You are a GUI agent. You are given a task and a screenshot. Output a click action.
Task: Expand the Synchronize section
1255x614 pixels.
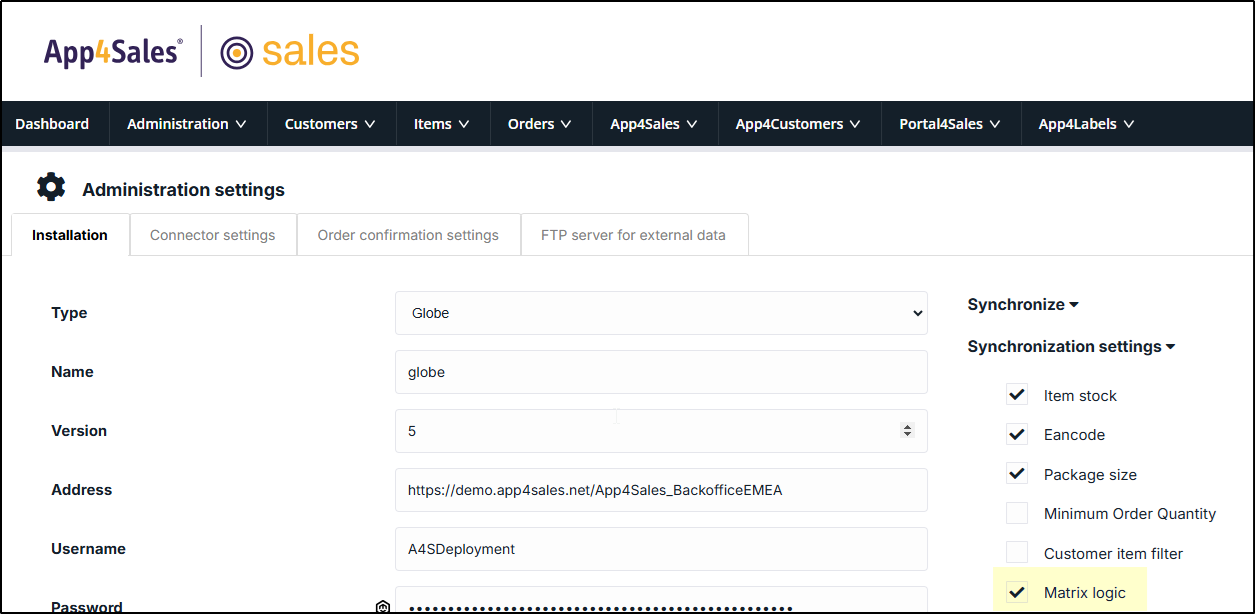coord(1023,305)
